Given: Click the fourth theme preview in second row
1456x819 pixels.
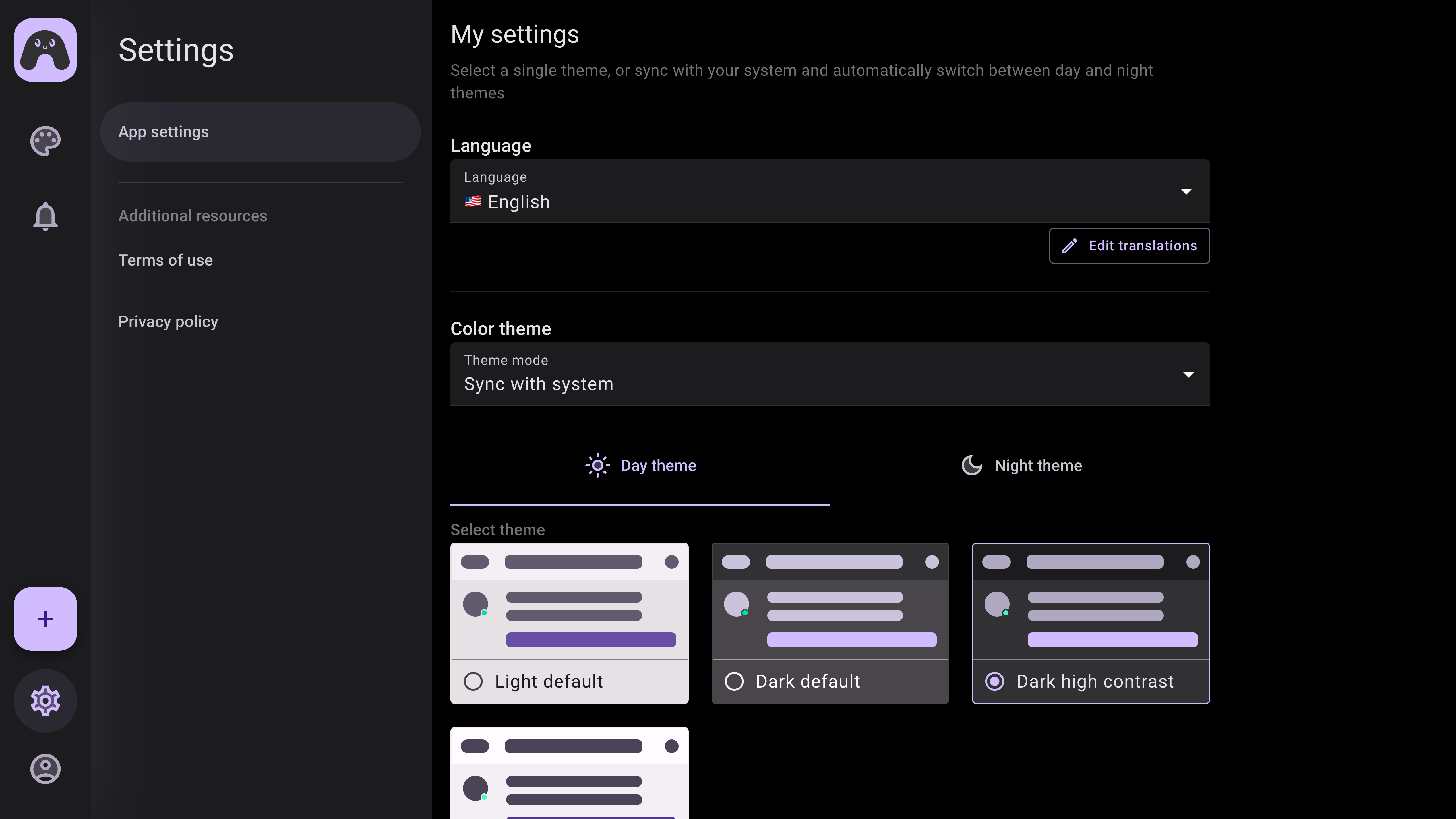Looking at the screenshot, I should [569, 773].
